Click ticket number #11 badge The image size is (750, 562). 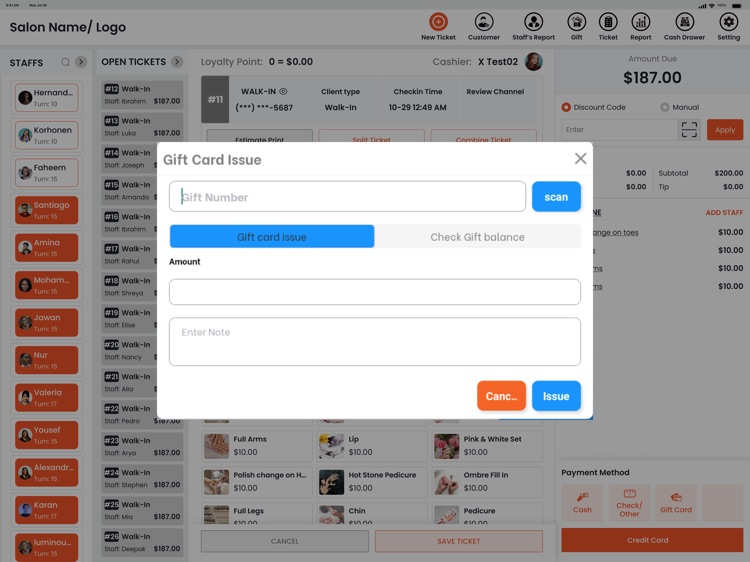coord(215,99)
